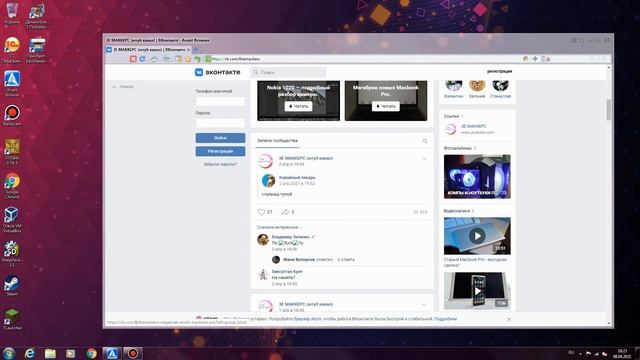Open the Steam desktop shortcut
640x360 pixels.
pos(12,286)
